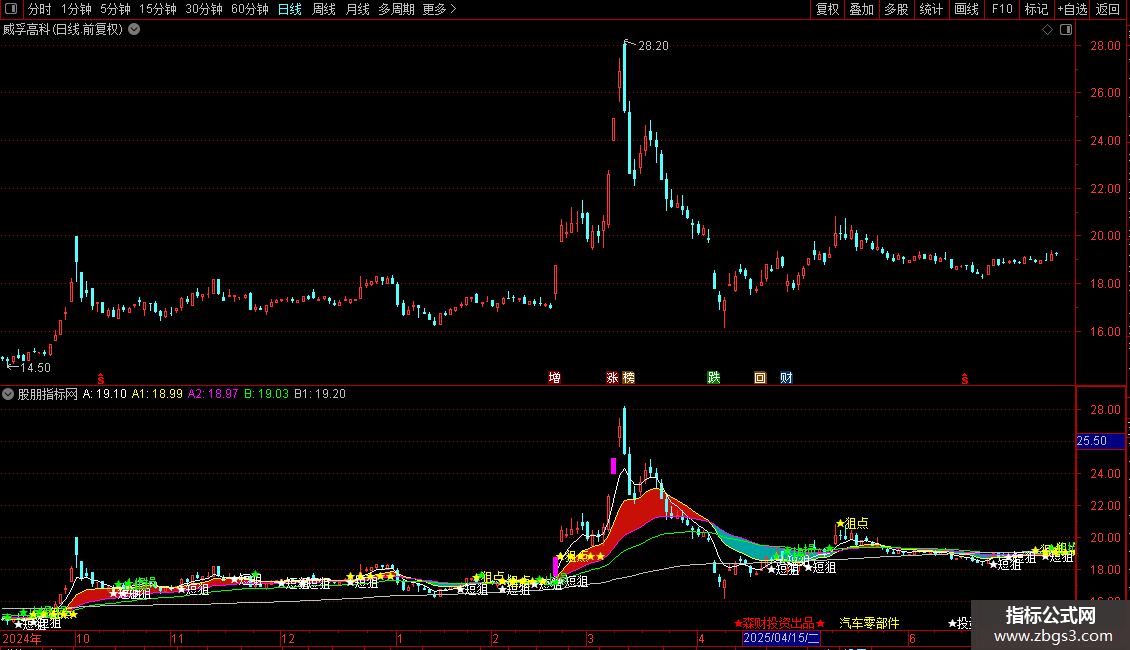Click the A: 19.10 indicator value
1130x650 pixels.
pos(104,394)
